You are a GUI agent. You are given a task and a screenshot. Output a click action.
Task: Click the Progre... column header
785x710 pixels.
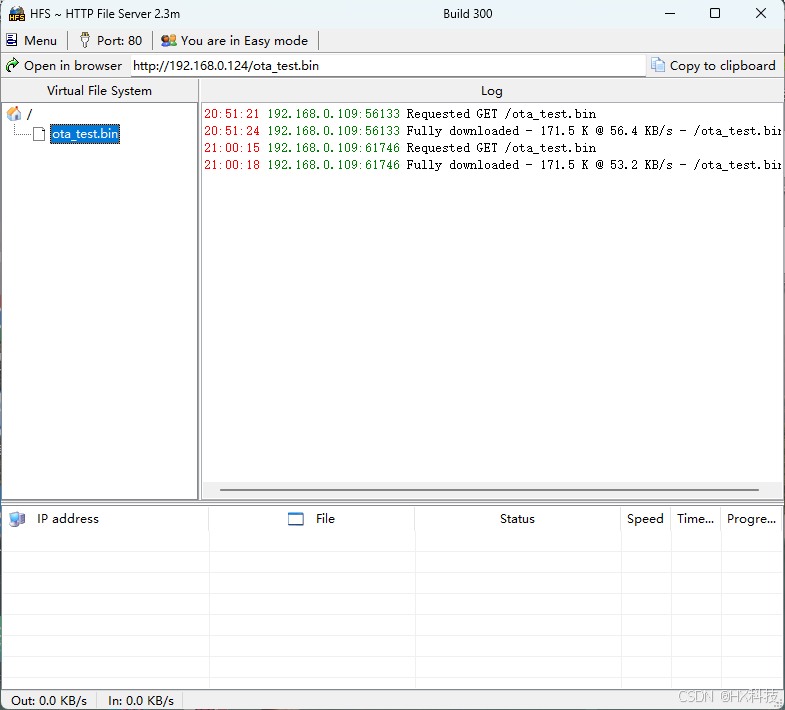point(751,519)
